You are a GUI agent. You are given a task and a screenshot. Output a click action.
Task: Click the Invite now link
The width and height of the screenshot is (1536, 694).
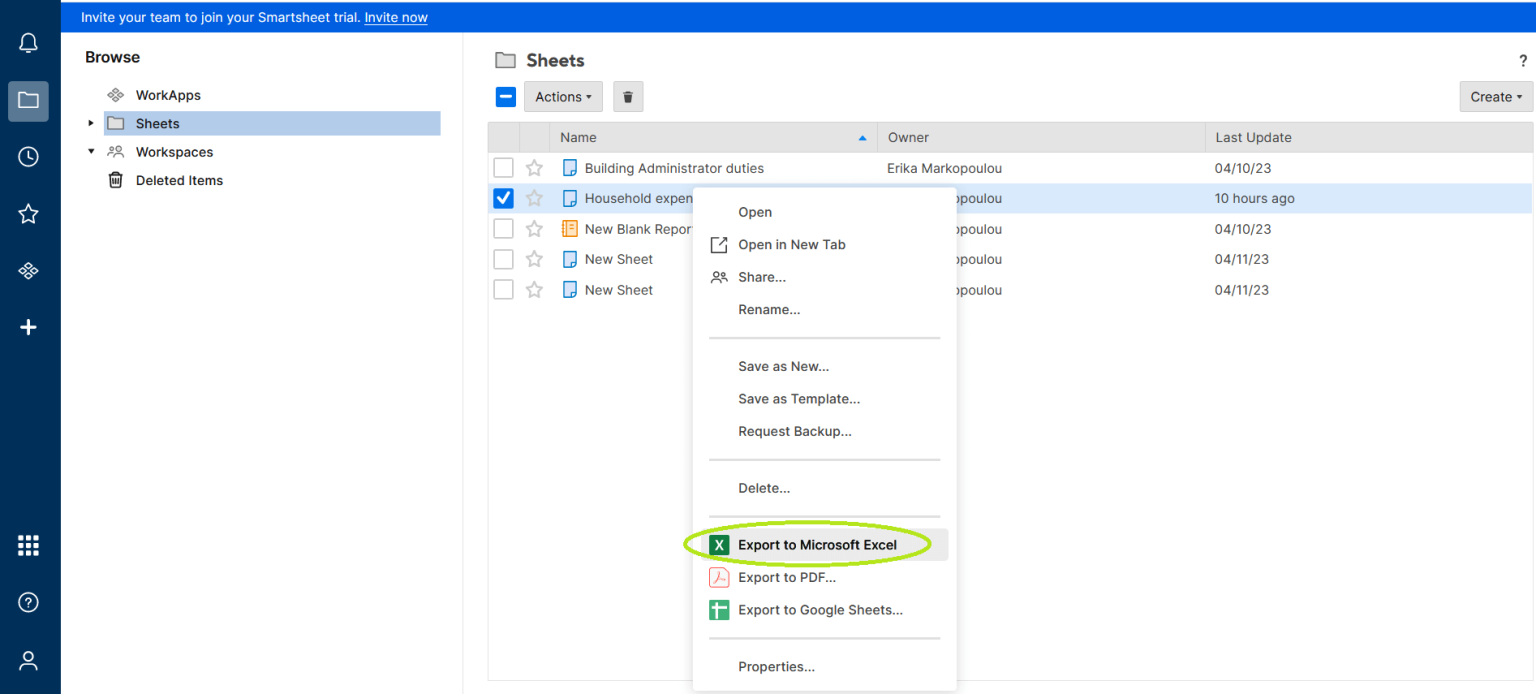(x=395, y=17)
